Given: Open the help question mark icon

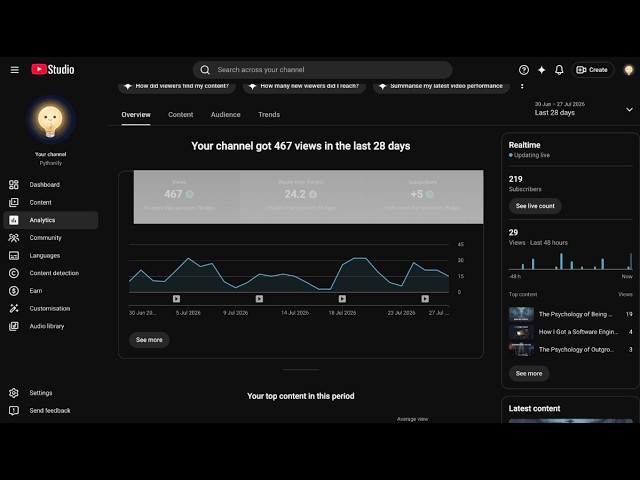Looking at the screenshot, I should [524, 70].
